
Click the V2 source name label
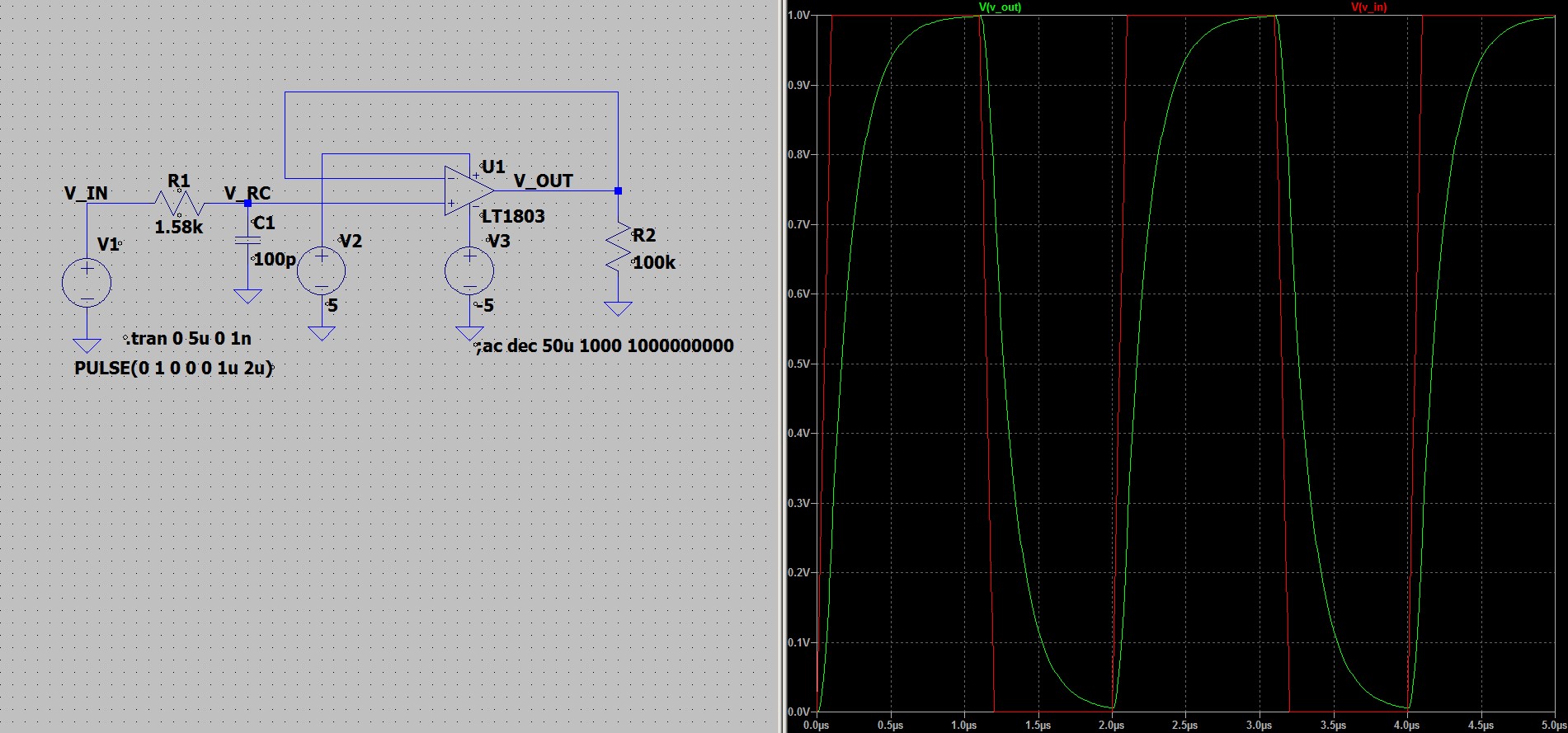[x=351, y=241]
